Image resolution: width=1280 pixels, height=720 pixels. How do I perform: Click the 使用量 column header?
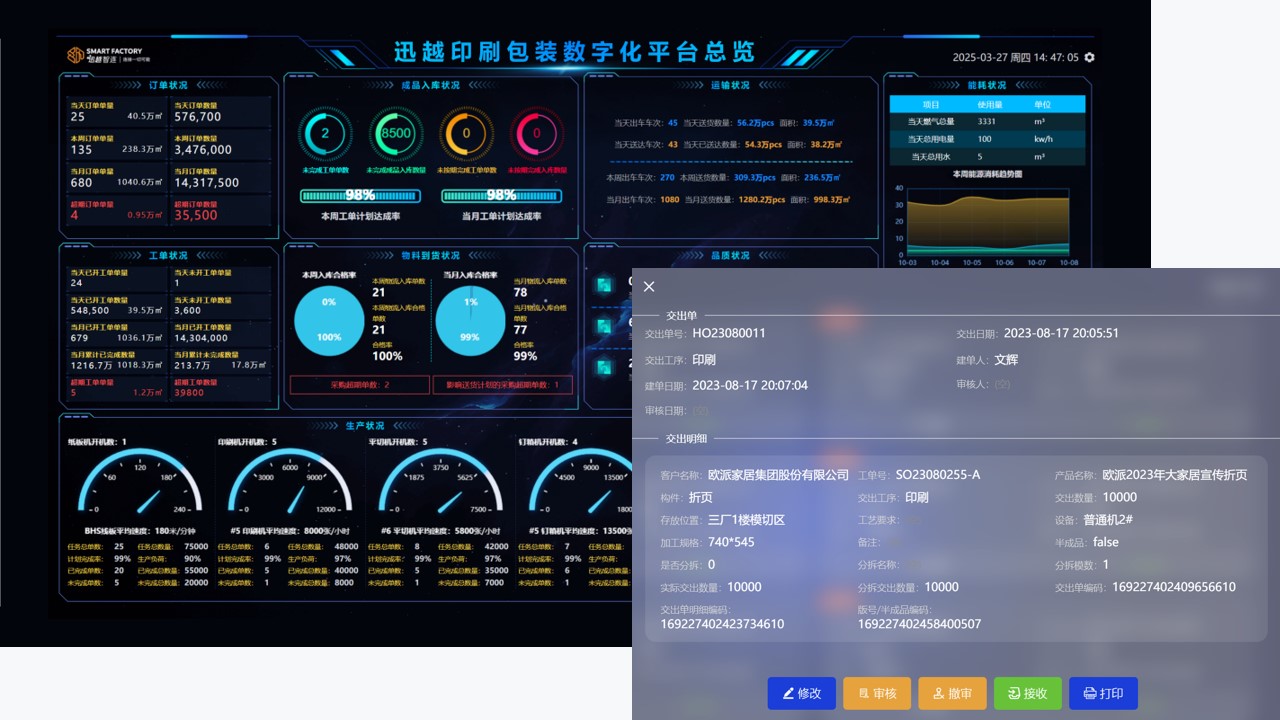tap(989, 104)
